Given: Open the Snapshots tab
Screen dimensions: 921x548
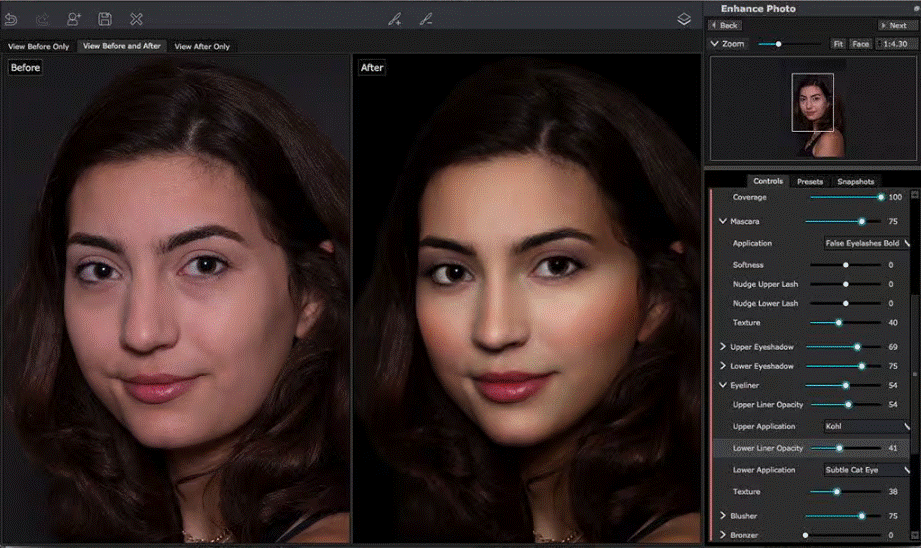Looking at the screenshot, I should pyautogui.click(x=856, y=181).
